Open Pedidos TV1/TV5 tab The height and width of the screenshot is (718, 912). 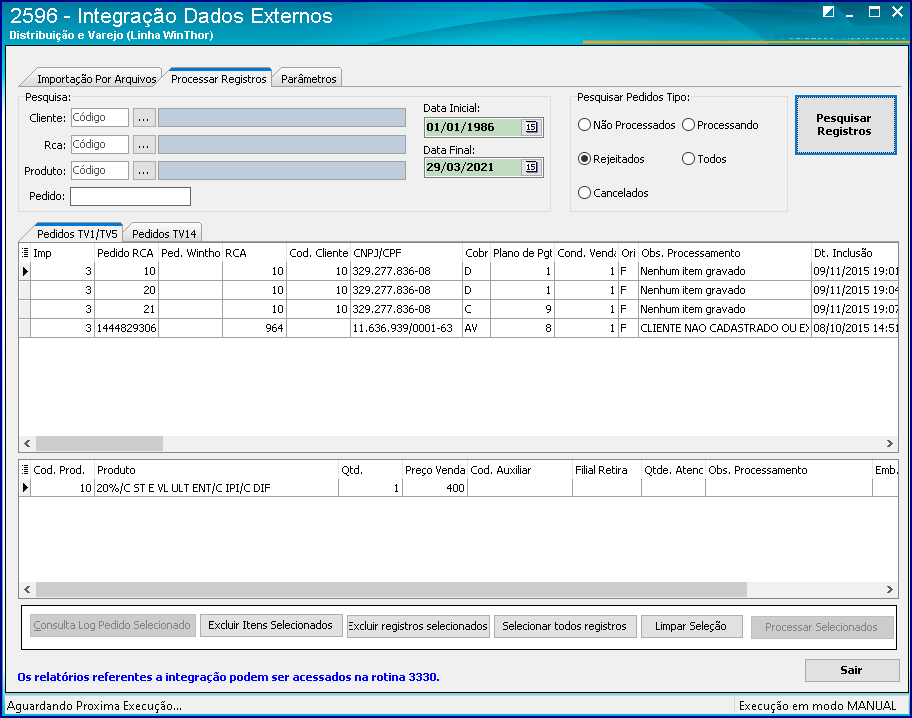[77, 233]
